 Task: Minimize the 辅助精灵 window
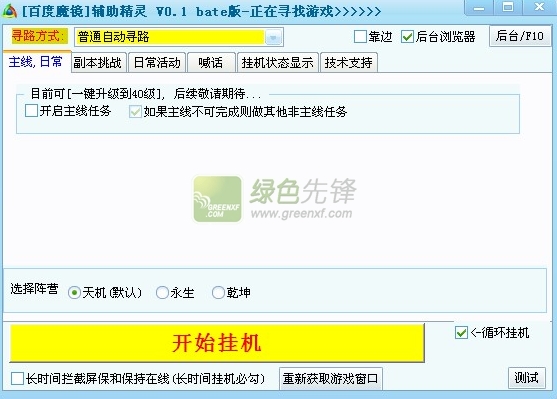pos(478,7)
